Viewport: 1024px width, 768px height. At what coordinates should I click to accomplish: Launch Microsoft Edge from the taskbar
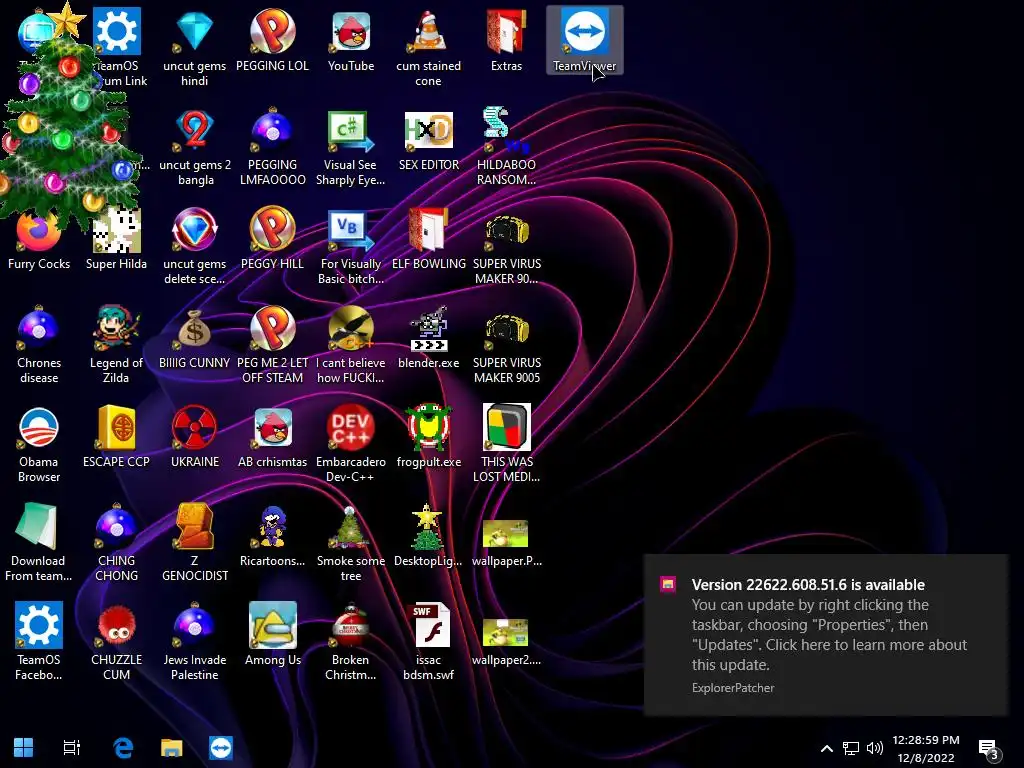click(x=123, y=748)
